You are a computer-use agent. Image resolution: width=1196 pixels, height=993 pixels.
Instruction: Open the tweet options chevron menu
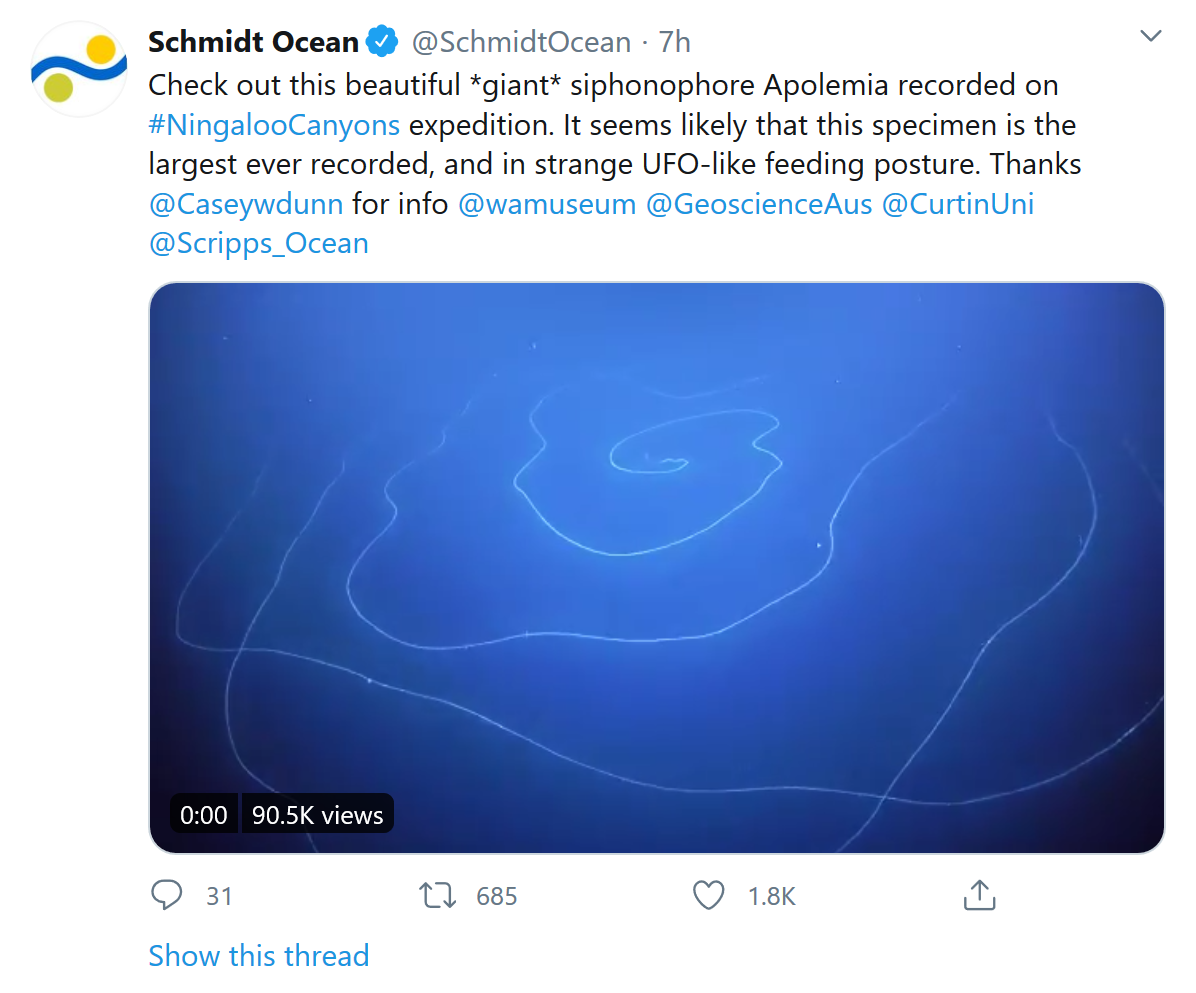pos(1151,37)
